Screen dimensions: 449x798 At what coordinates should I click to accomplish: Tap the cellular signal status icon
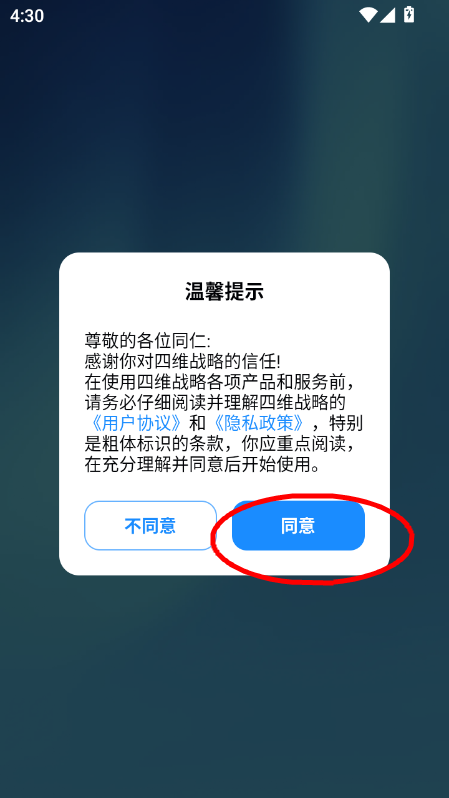[387, 15]
